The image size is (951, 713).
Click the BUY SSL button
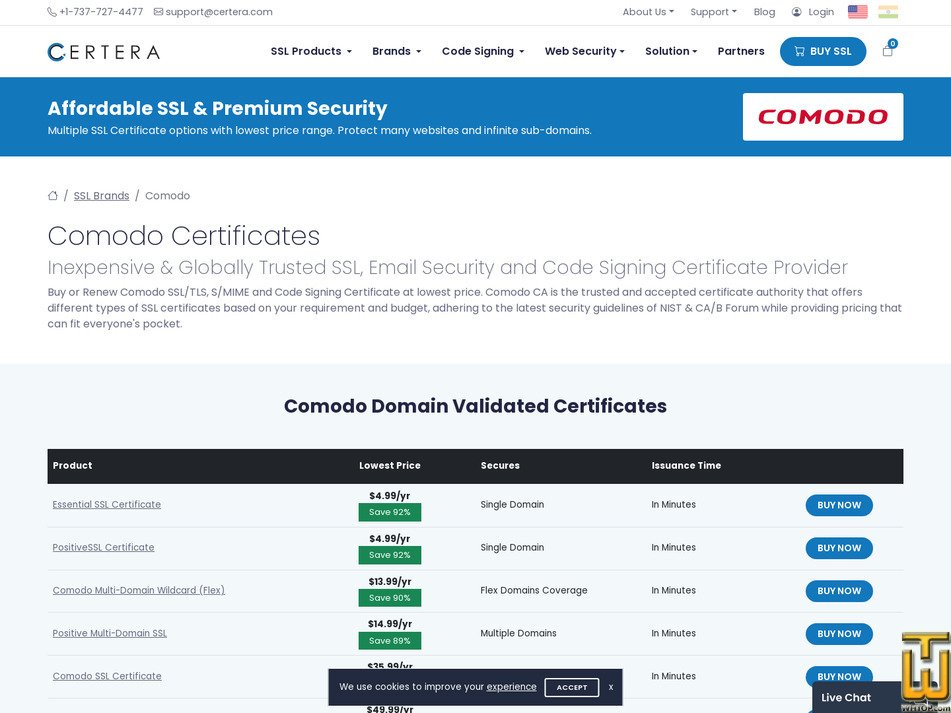[x=823, y=51]
